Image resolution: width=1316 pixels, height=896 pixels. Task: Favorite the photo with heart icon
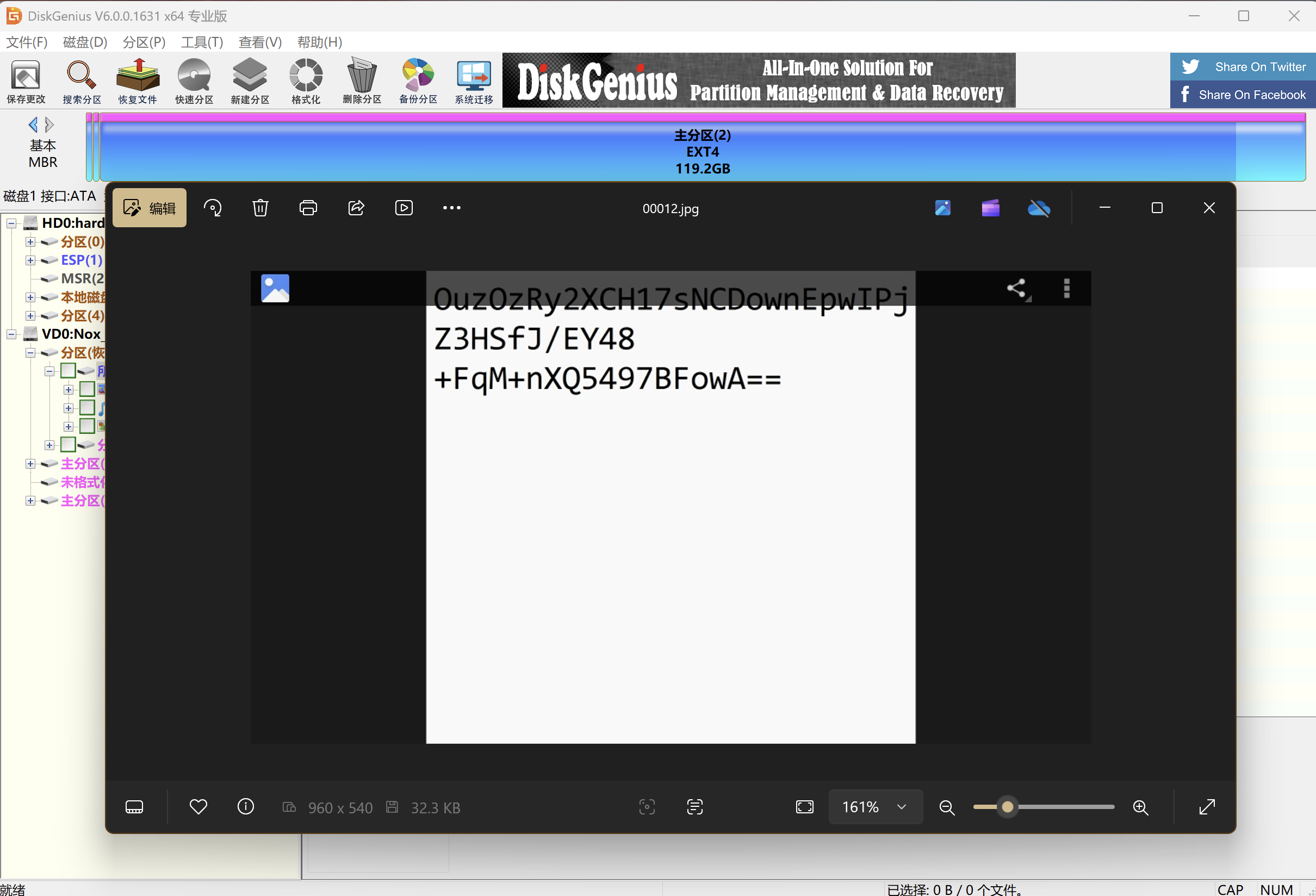[198, 807]
